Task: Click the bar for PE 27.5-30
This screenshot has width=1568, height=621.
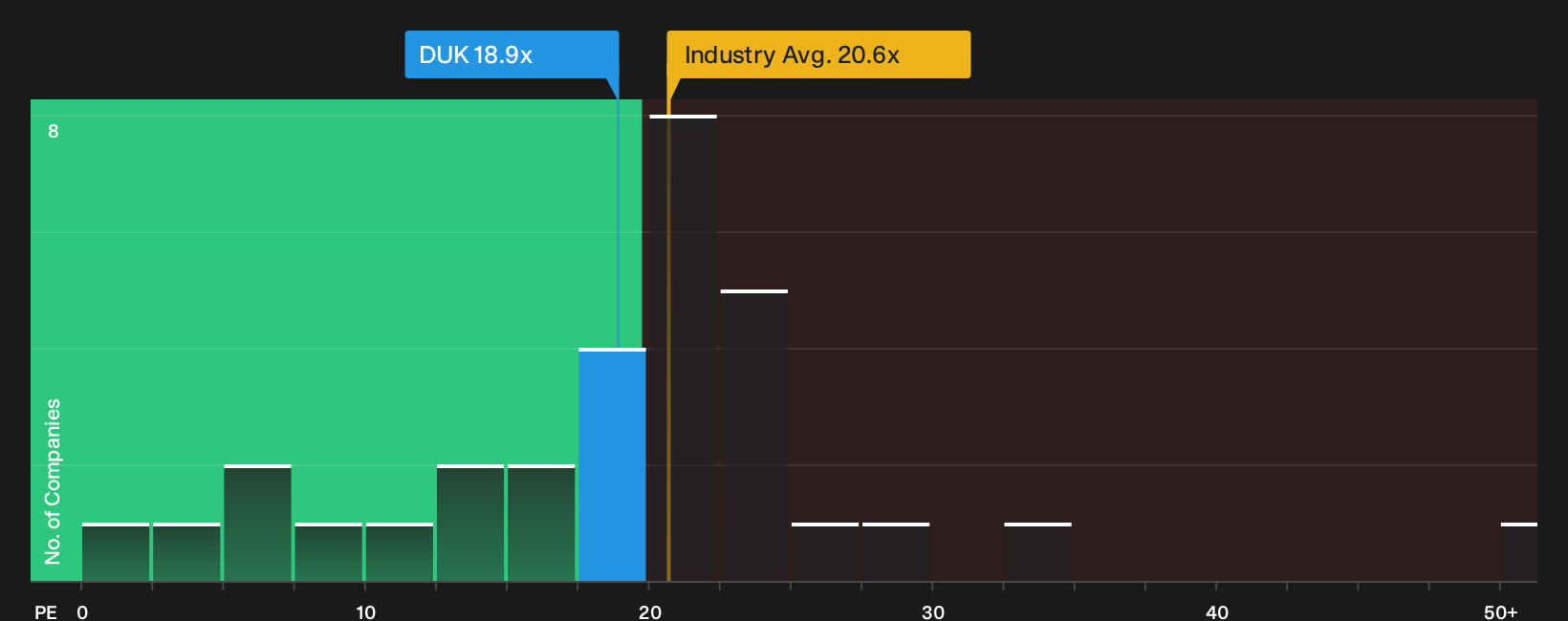Action: (896, 551)
